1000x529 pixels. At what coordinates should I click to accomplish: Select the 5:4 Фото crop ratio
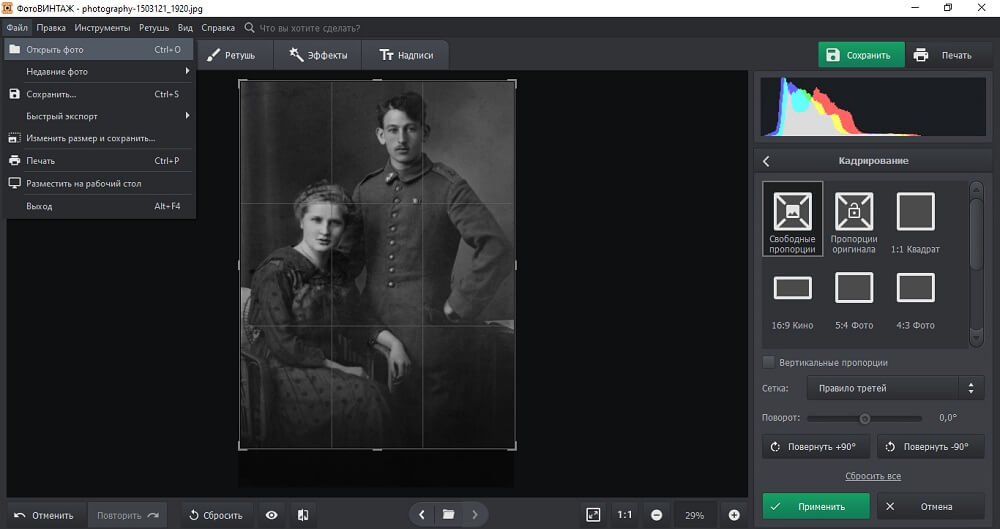pos(854,295)
